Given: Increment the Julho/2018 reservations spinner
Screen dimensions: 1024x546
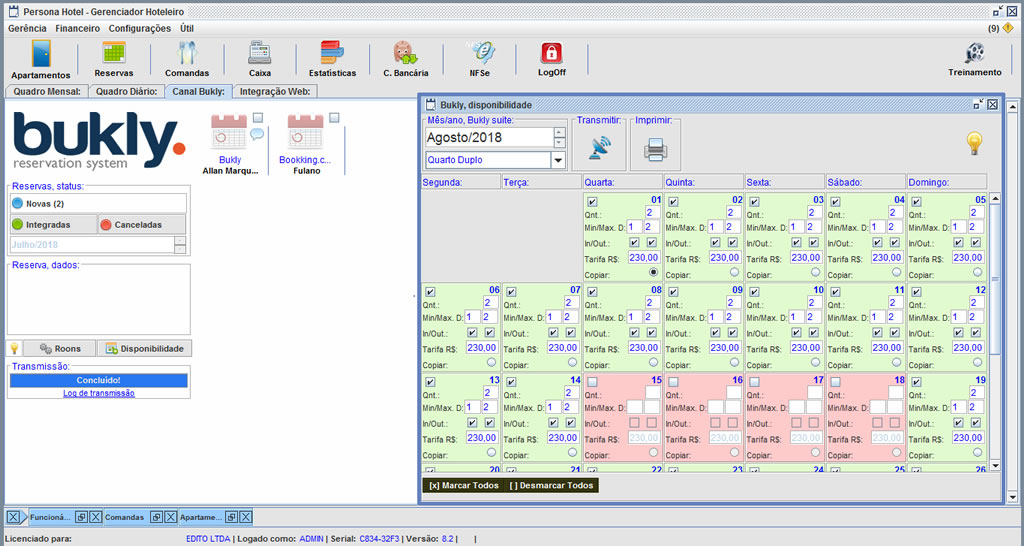Looking at the screenshot, I should (x=180, y=240).
